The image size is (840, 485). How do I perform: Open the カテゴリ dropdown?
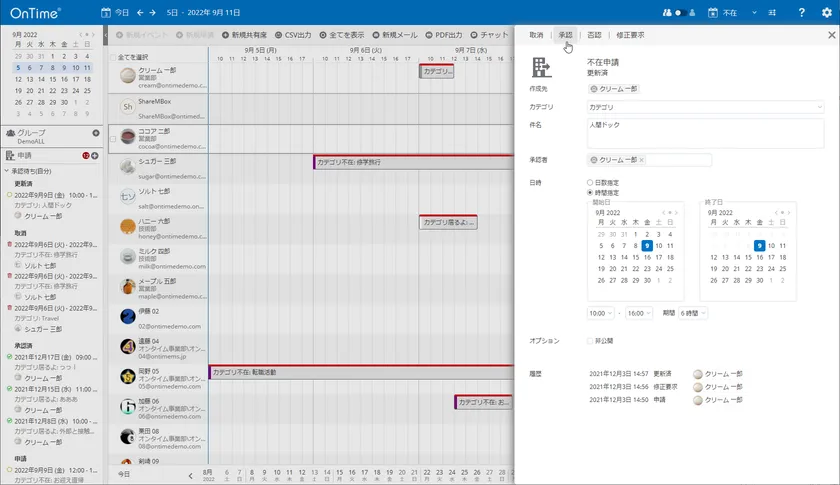click(705, 106)
